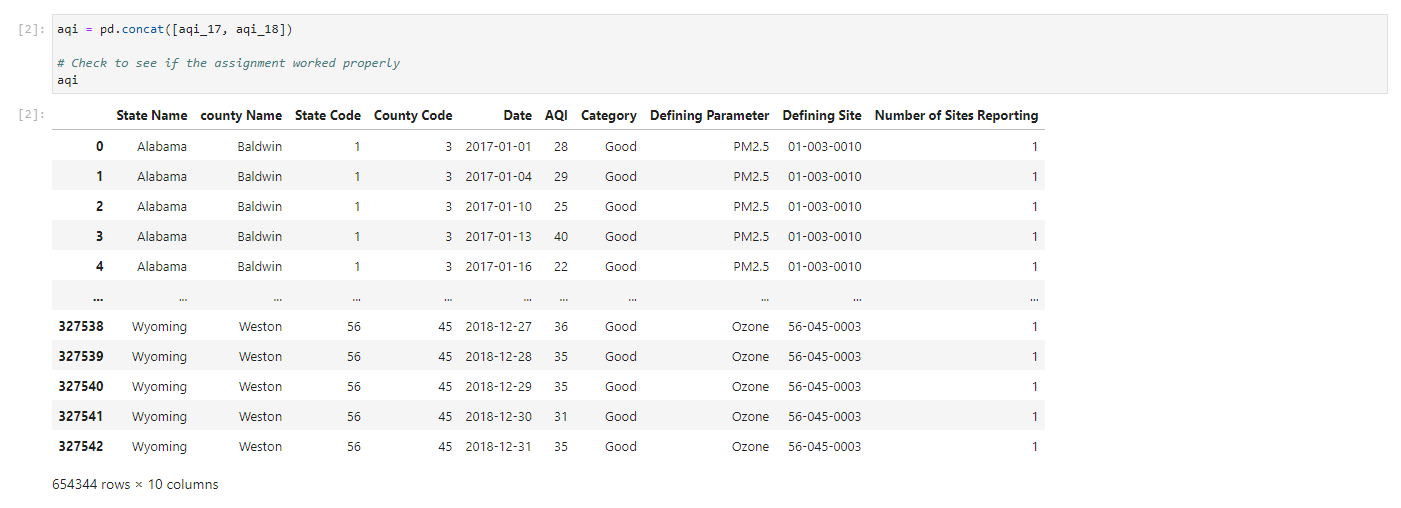1401x508 pixels.
Task: Click the date cell 2017-01-13
Action: [x=498, y=237]
